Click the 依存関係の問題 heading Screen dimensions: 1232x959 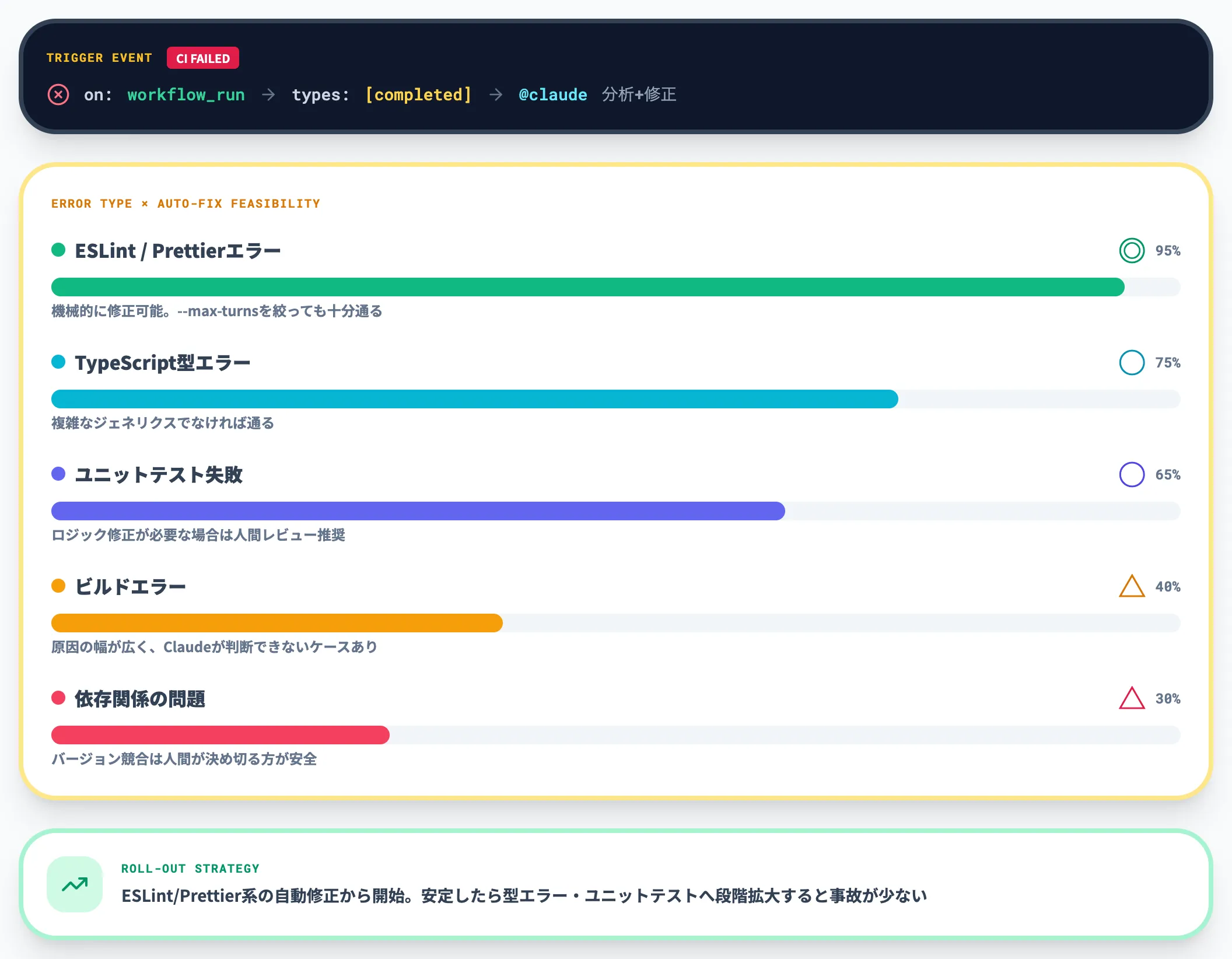pos(140,699)
